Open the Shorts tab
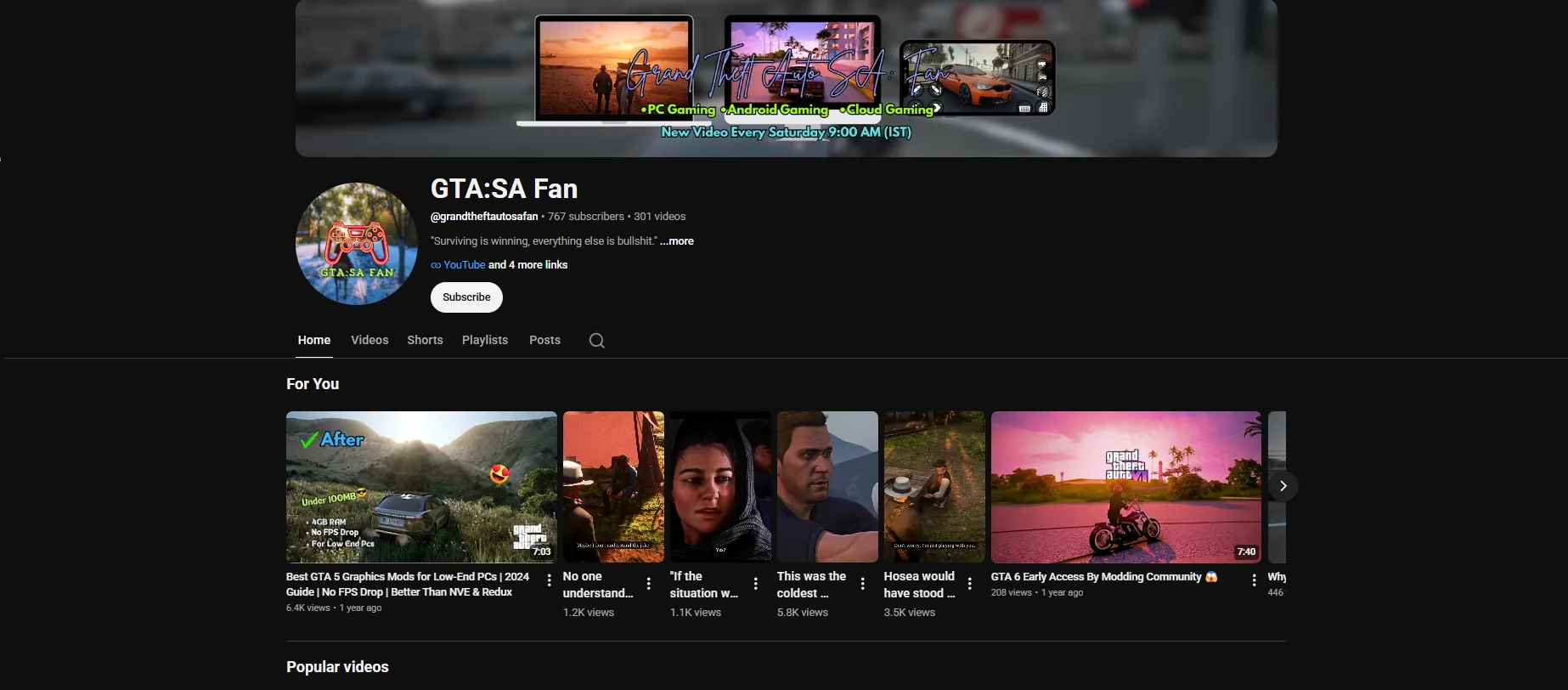The width and height of the screenshot is (1568, 690). click(425, 340)
